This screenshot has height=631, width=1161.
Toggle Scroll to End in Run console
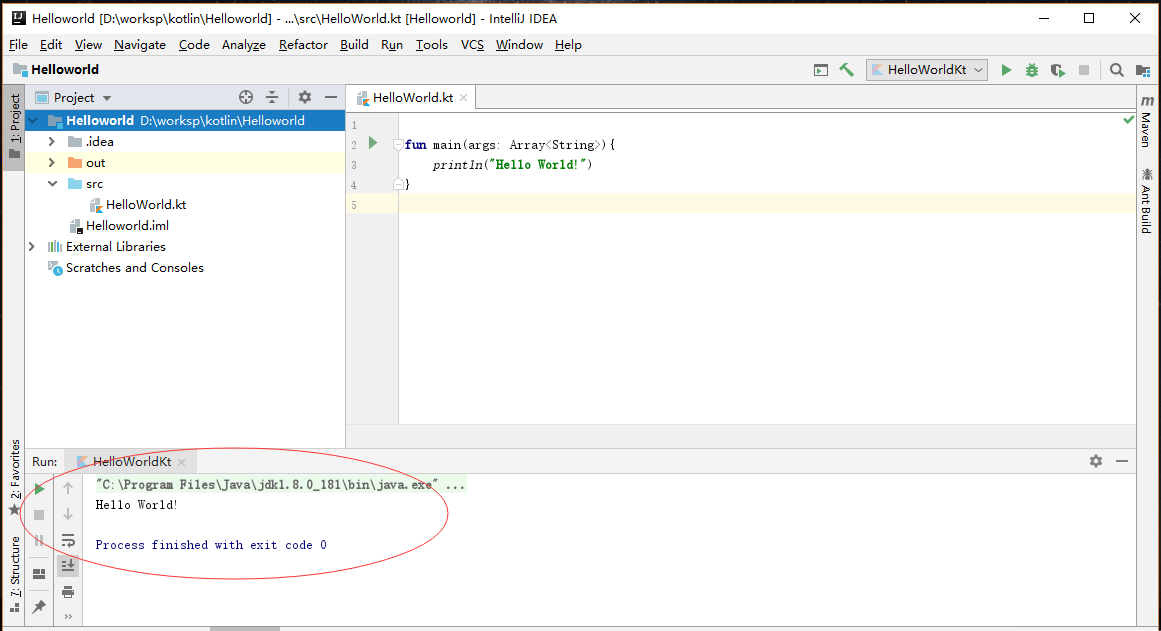[68, 566]
